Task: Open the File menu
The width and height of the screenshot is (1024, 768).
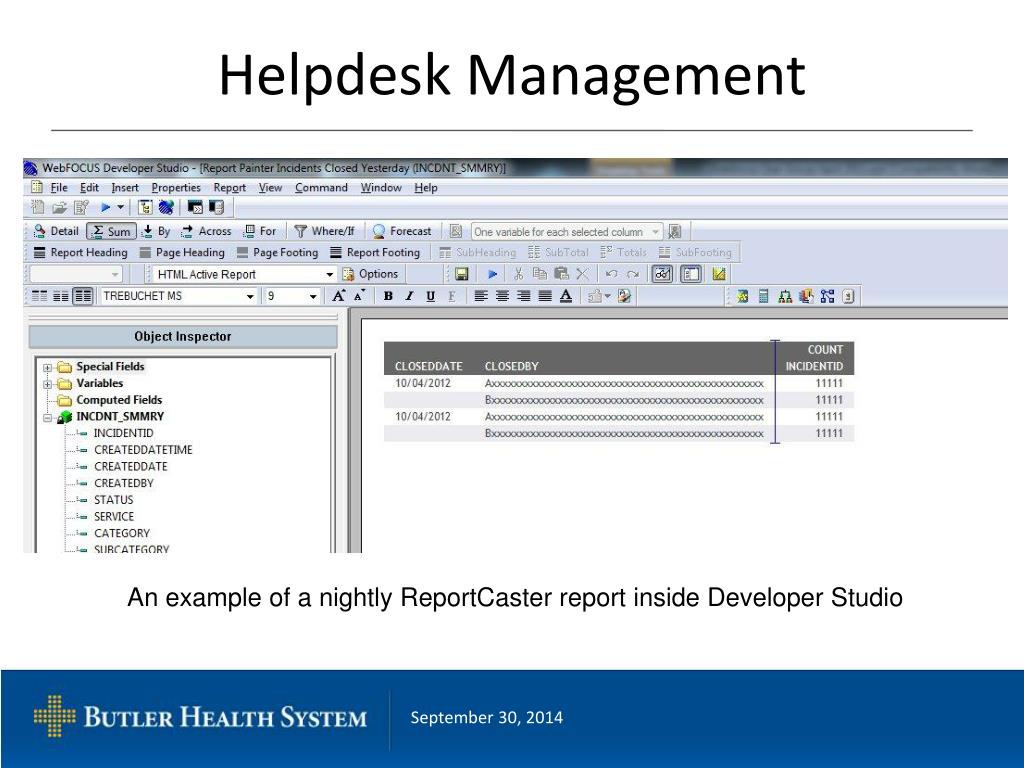Action: (x=59, y=187)
